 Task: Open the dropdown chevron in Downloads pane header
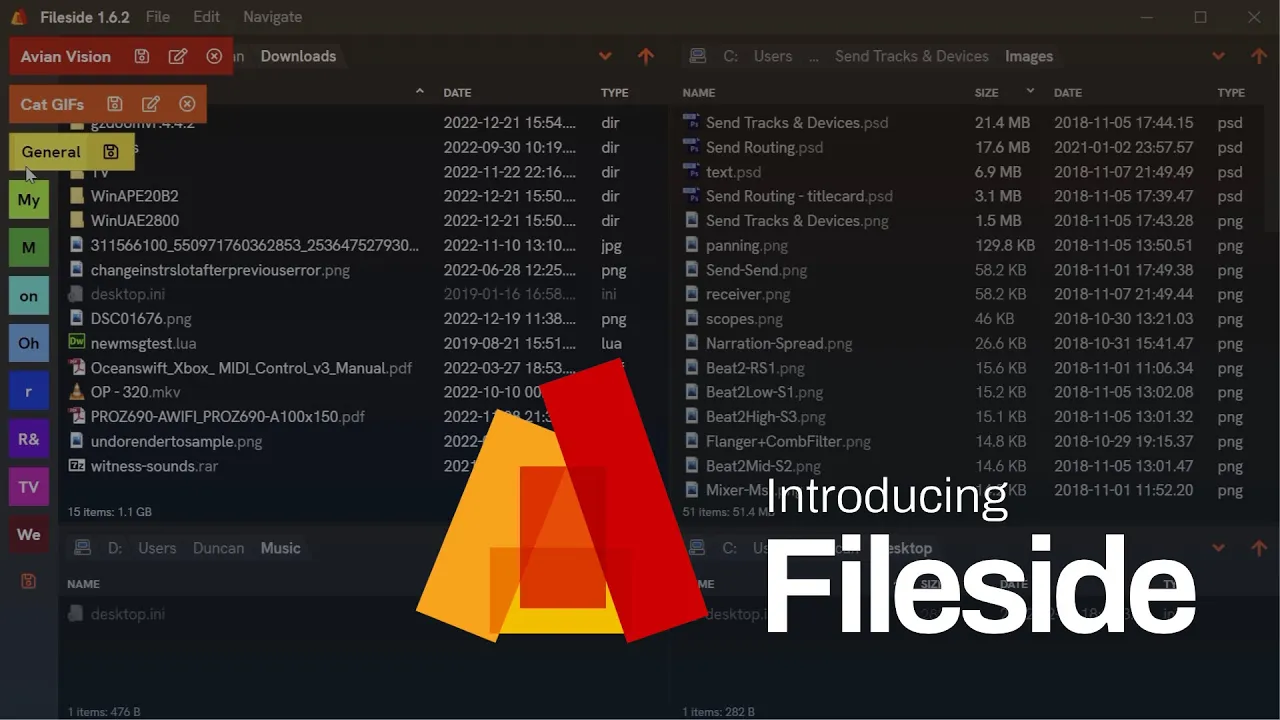(x=605, y=56)
